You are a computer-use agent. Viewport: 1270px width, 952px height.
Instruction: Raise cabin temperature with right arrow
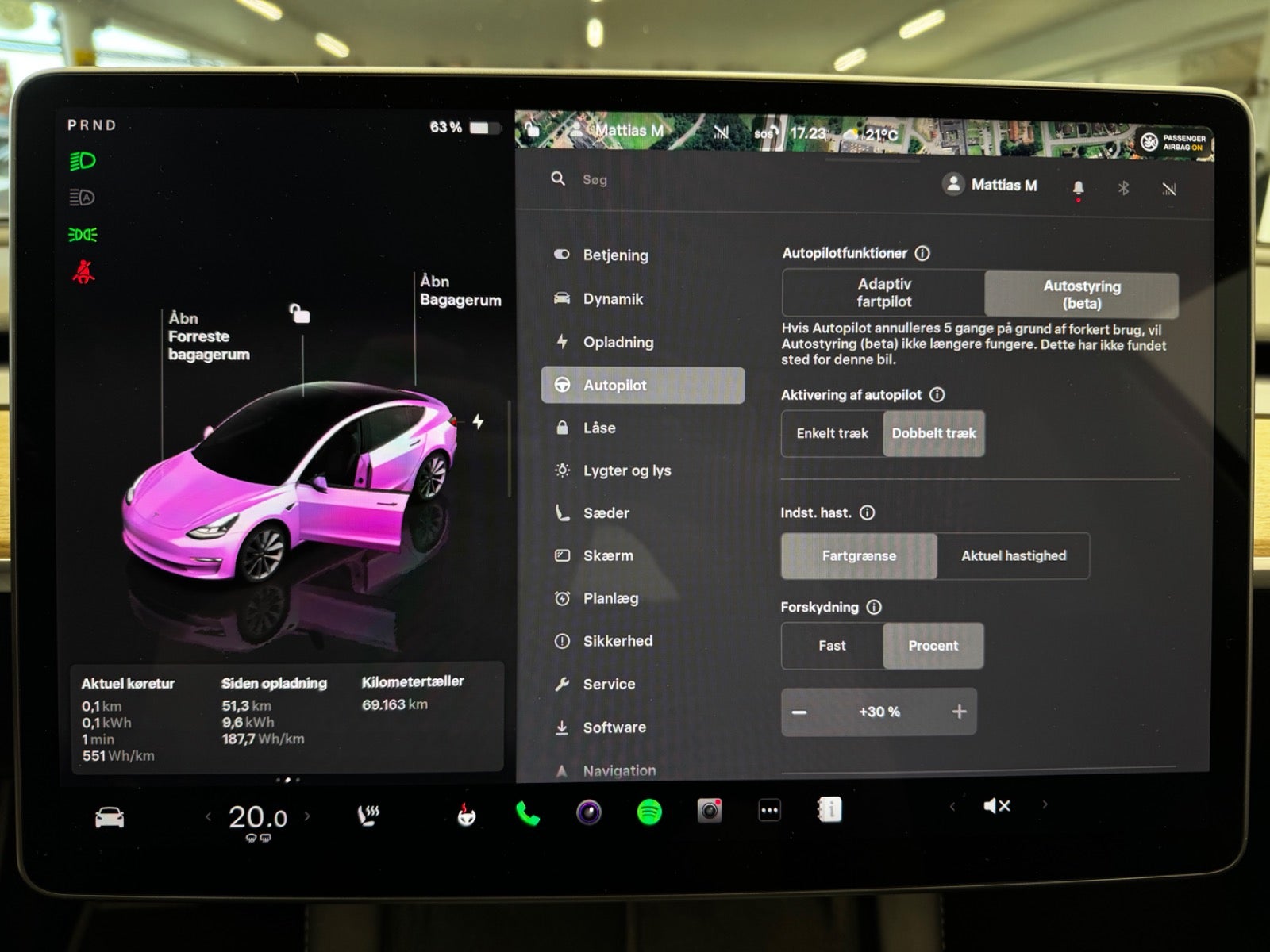[x=308, y=816]
